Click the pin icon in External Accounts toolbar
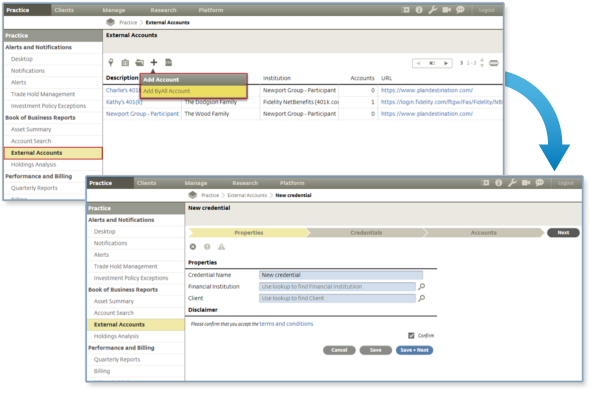The height and width of the screenshot is (398, 590). (111, 62)
